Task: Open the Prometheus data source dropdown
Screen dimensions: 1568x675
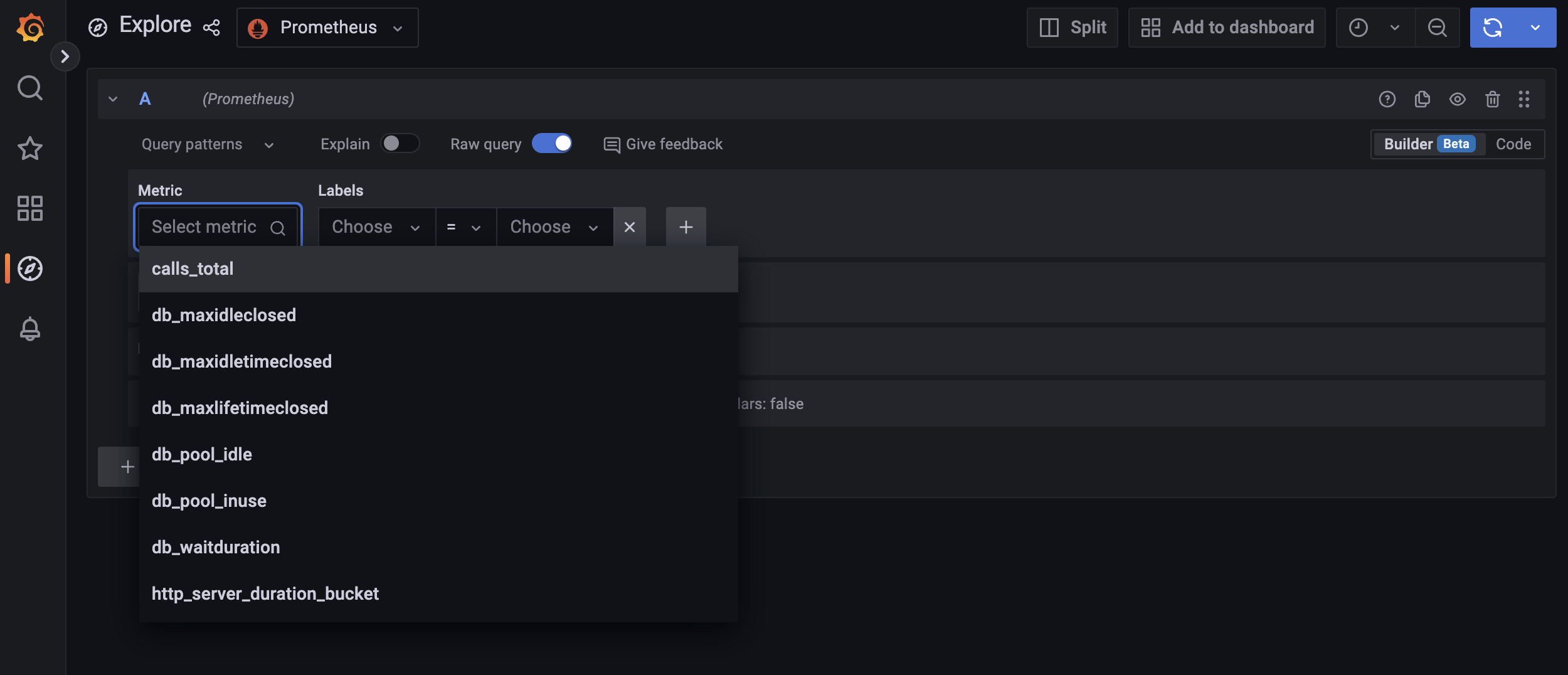Action: 326,27
